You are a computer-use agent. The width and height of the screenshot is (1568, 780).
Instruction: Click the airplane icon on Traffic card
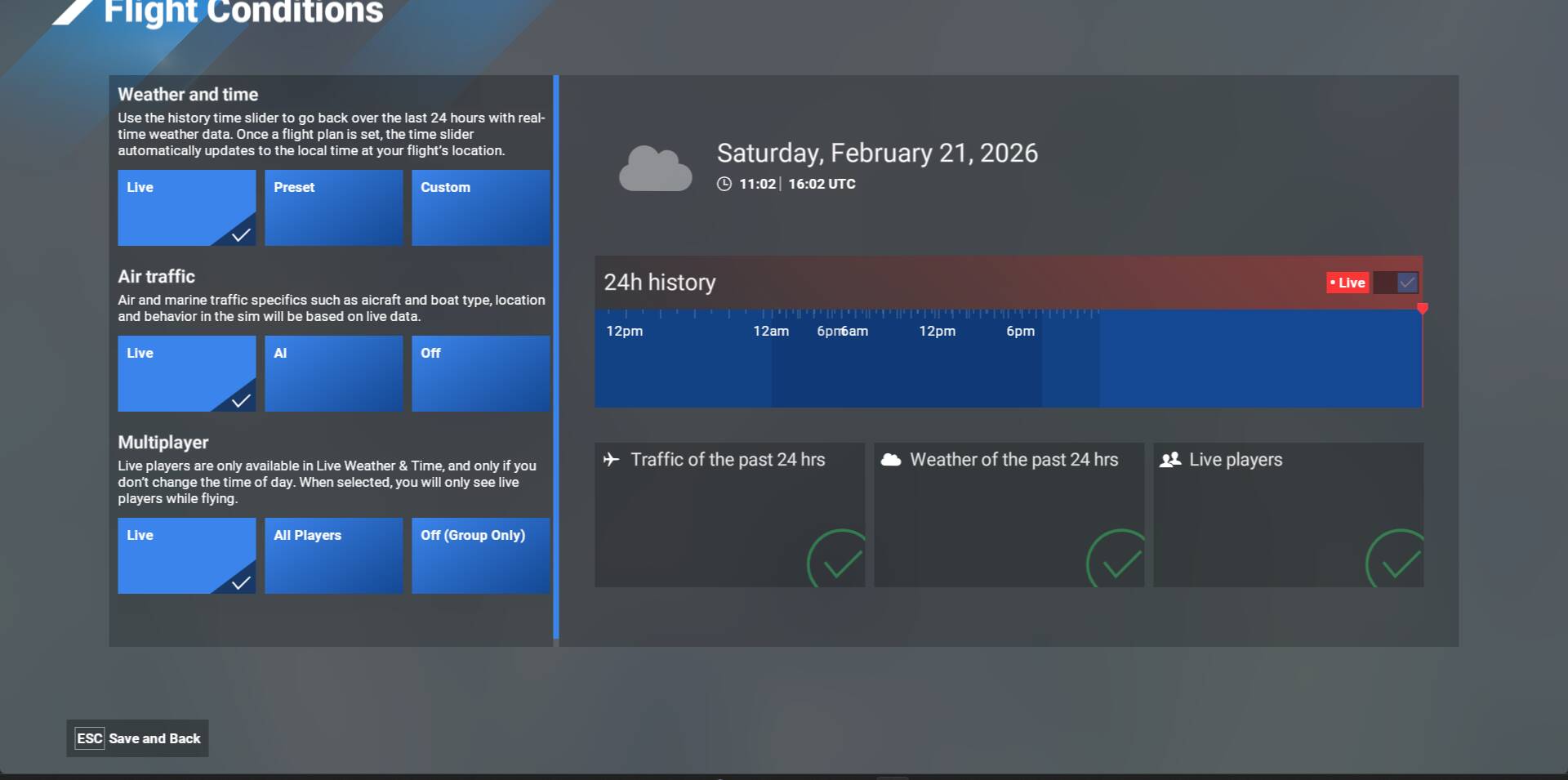pyautogui.click(x=611, y=460)
